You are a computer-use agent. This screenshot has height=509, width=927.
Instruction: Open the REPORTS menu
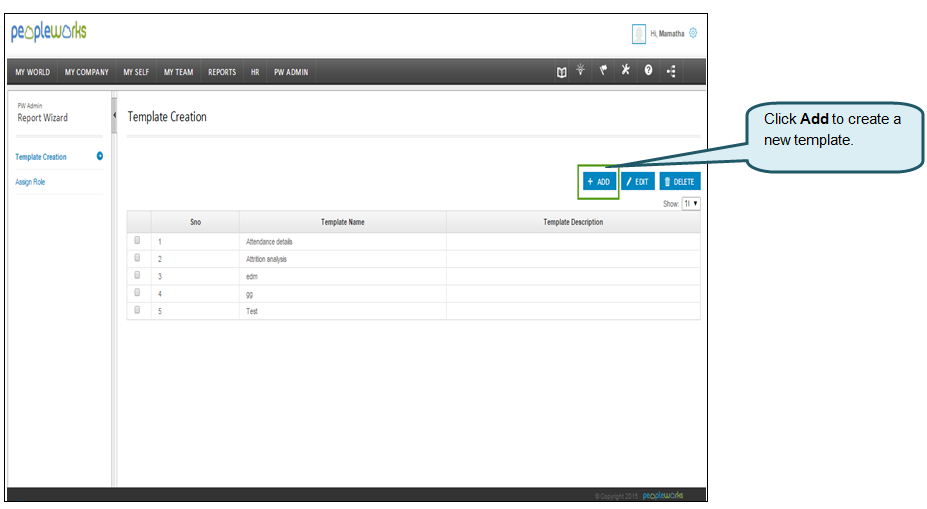point(222,72)
